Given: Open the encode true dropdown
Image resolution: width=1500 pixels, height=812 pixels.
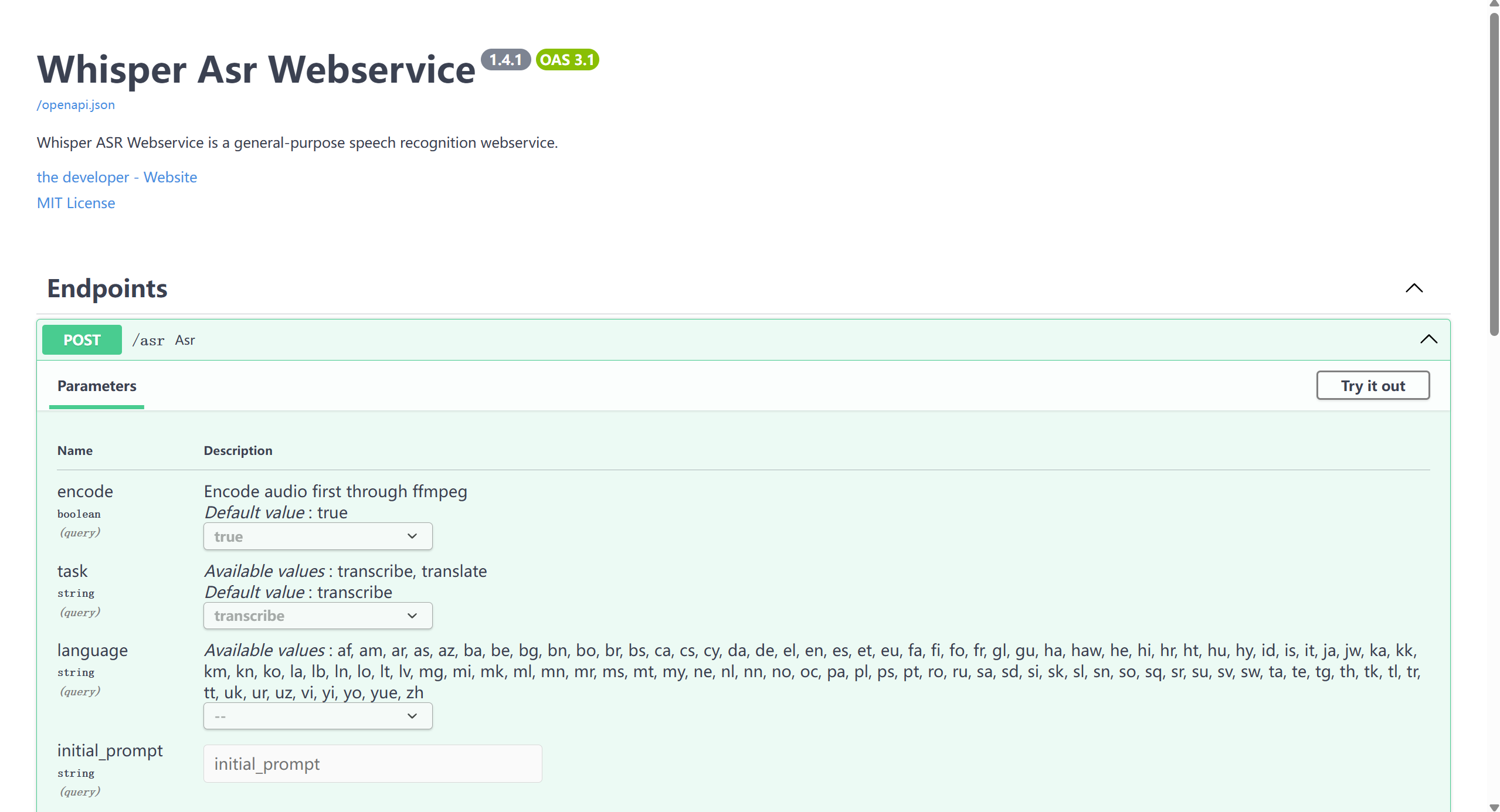Looking at the screenshot, I should (x=318, y=536).
